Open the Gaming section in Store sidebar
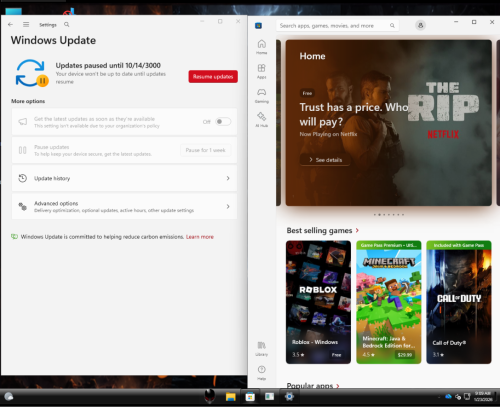 (x=262, y=95)
